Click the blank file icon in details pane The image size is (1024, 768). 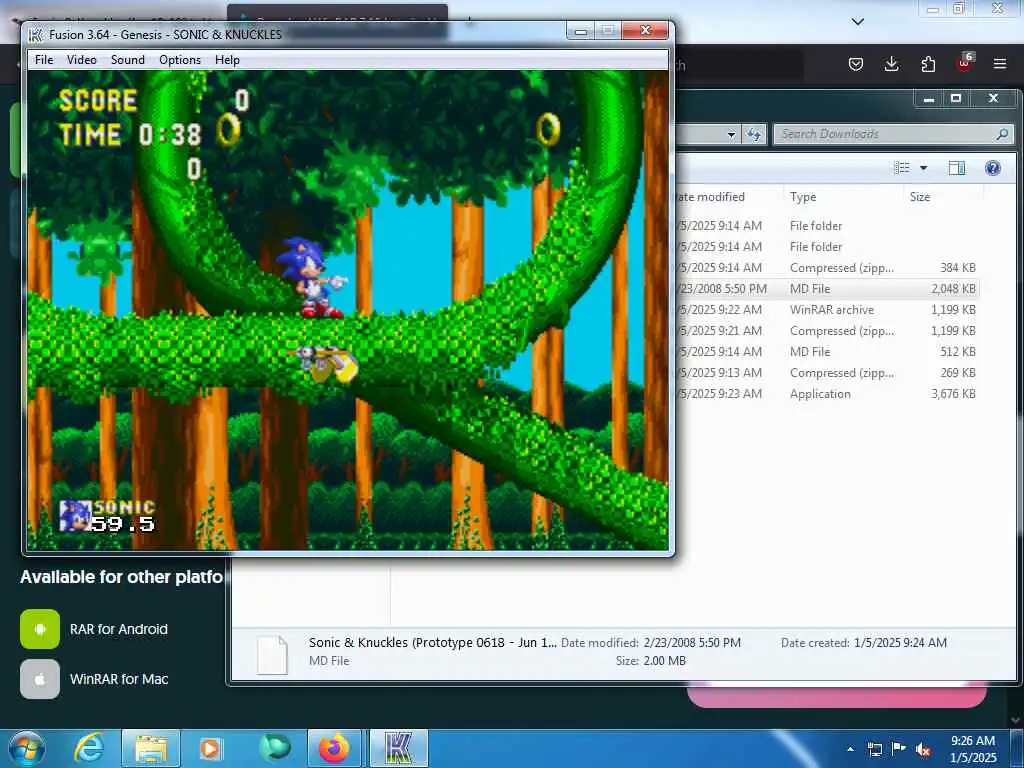coord(272,654)
